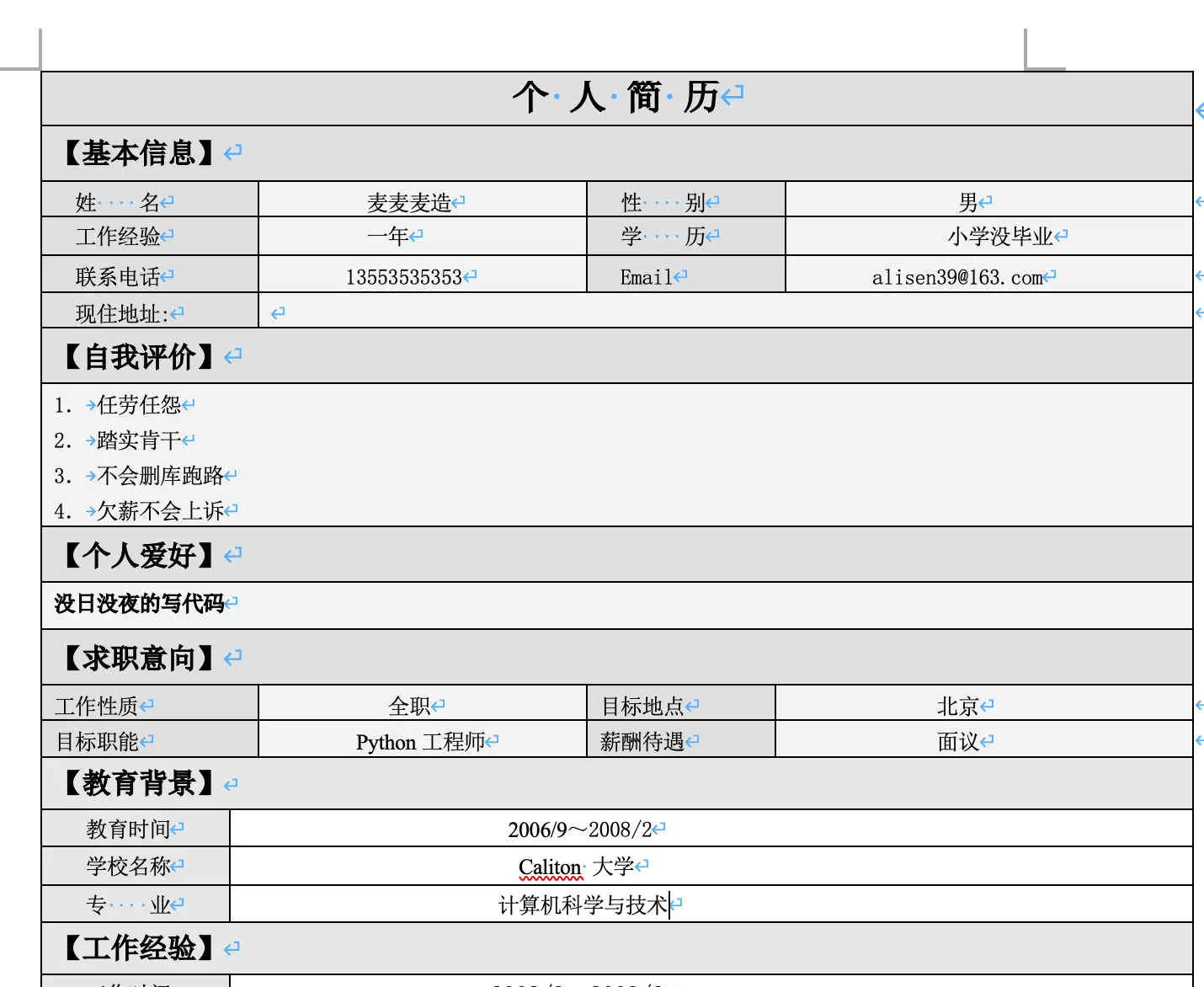Click the 【基本信息】 section header

click(x=139, y=153)
